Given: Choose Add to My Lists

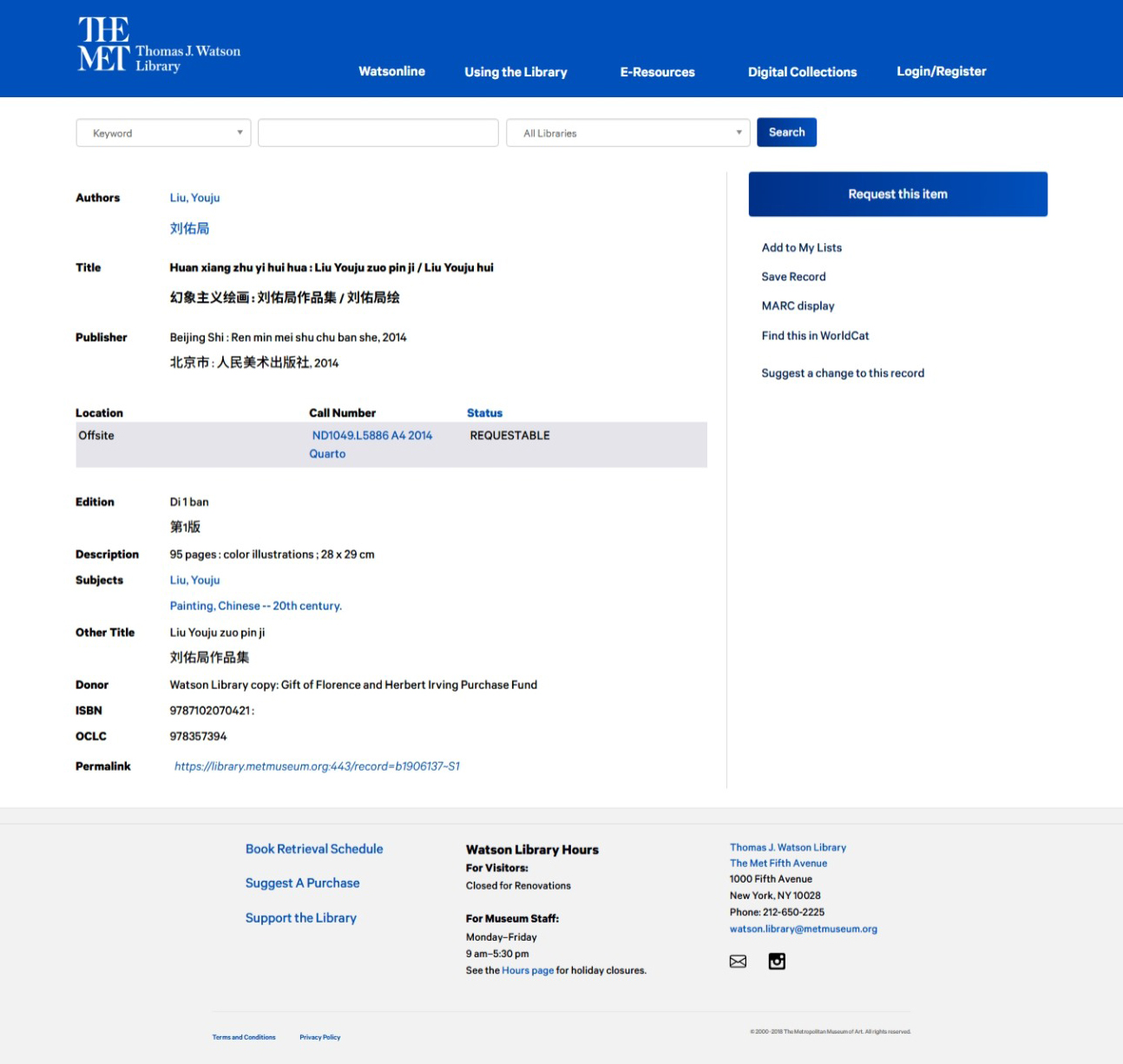Looking at the screenshot, I should point(801,247).
